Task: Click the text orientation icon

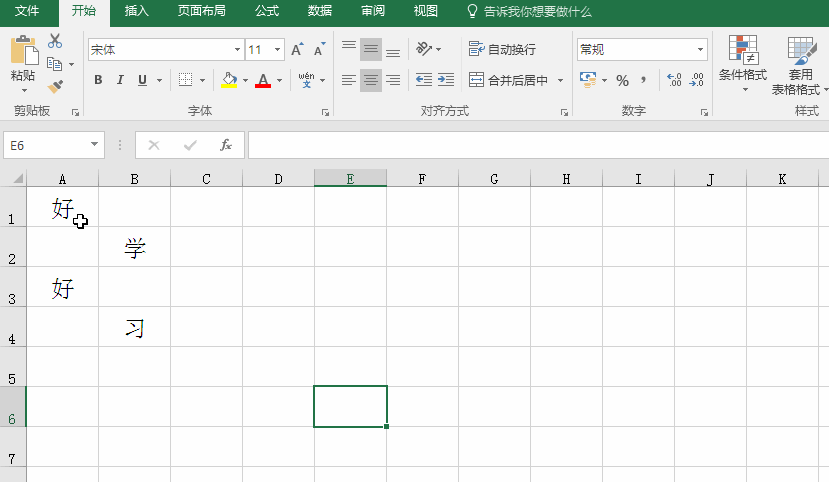Action: pos(424,49)
